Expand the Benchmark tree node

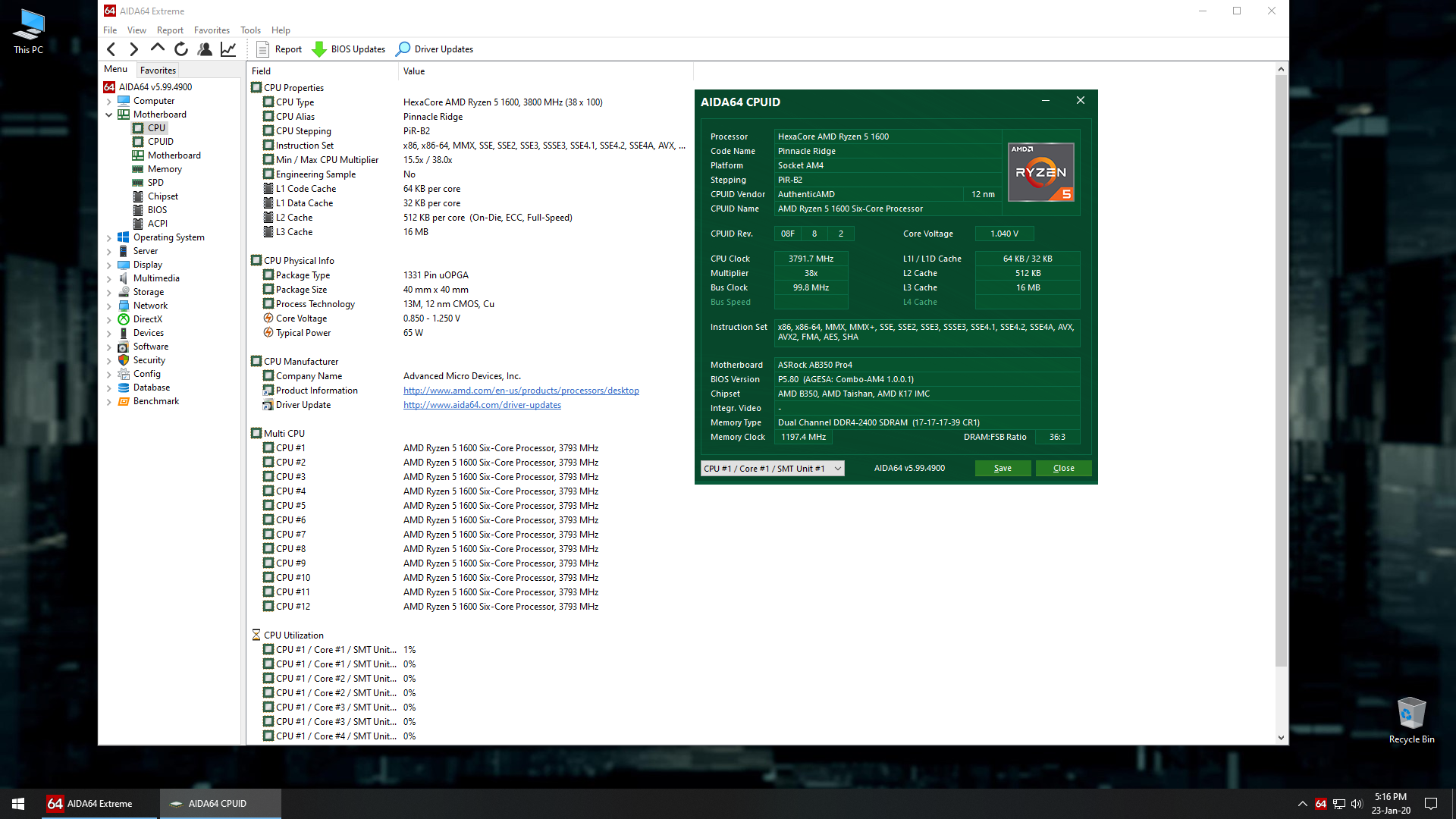108,401
